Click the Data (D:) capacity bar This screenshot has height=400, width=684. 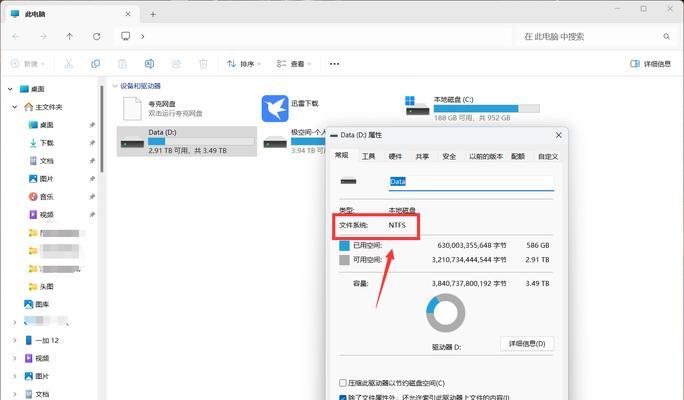click(x=201, y=141)
